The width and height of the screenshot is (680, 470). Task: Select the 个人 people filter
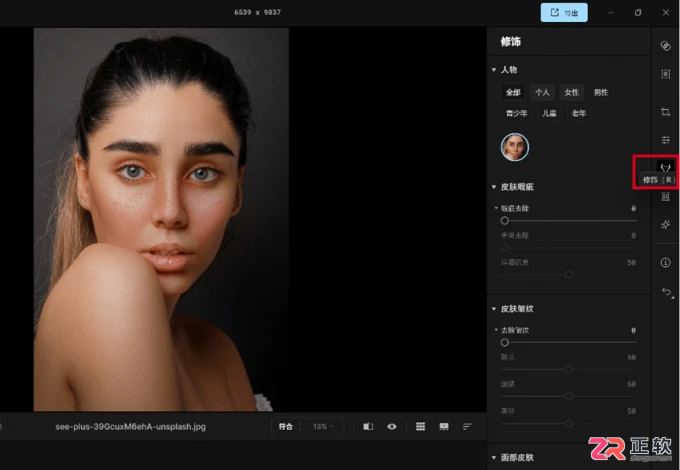[x=542, y=92]
